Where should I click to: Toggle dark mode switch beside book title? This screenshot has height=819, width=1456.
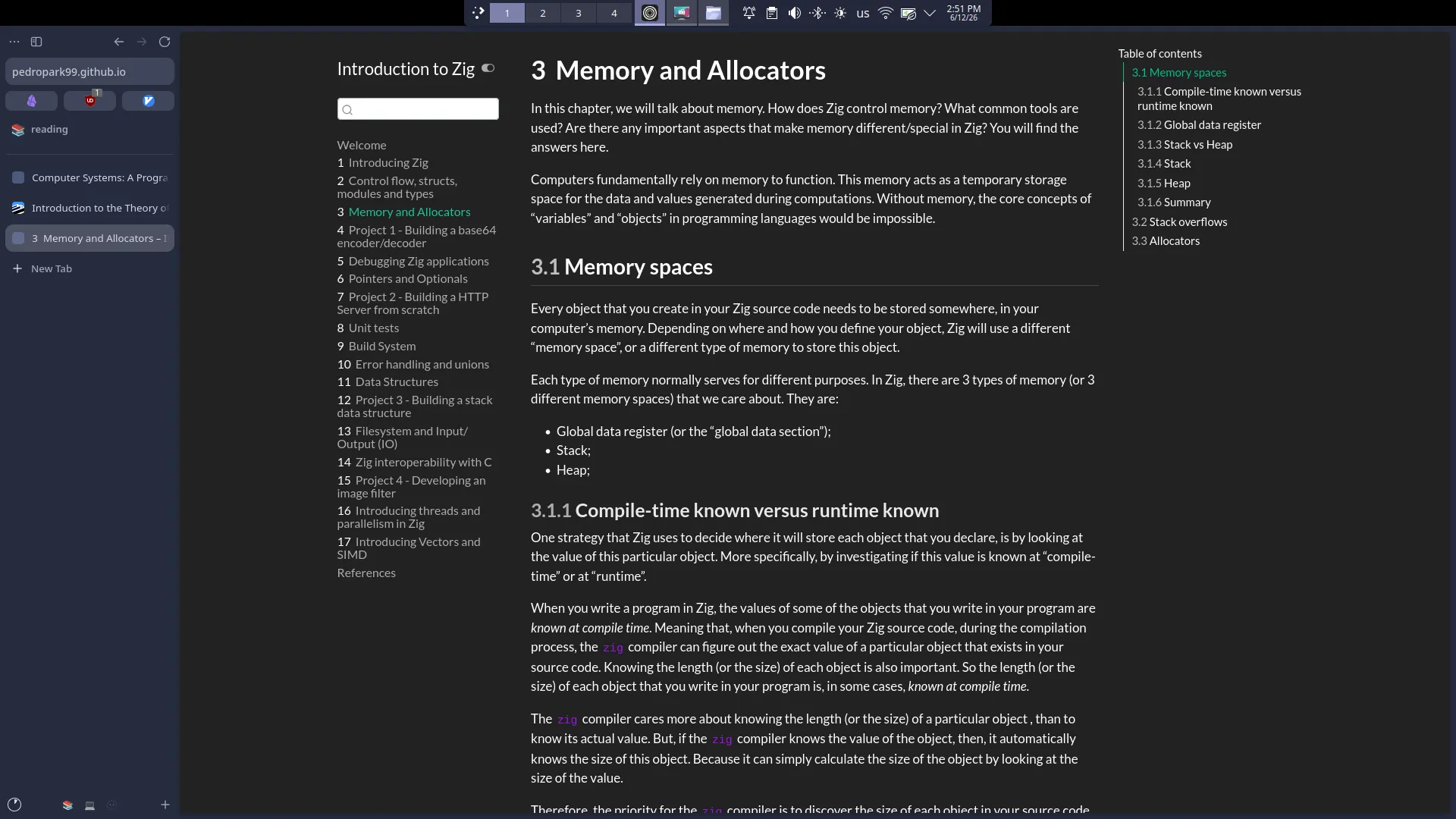coord(488,68)
